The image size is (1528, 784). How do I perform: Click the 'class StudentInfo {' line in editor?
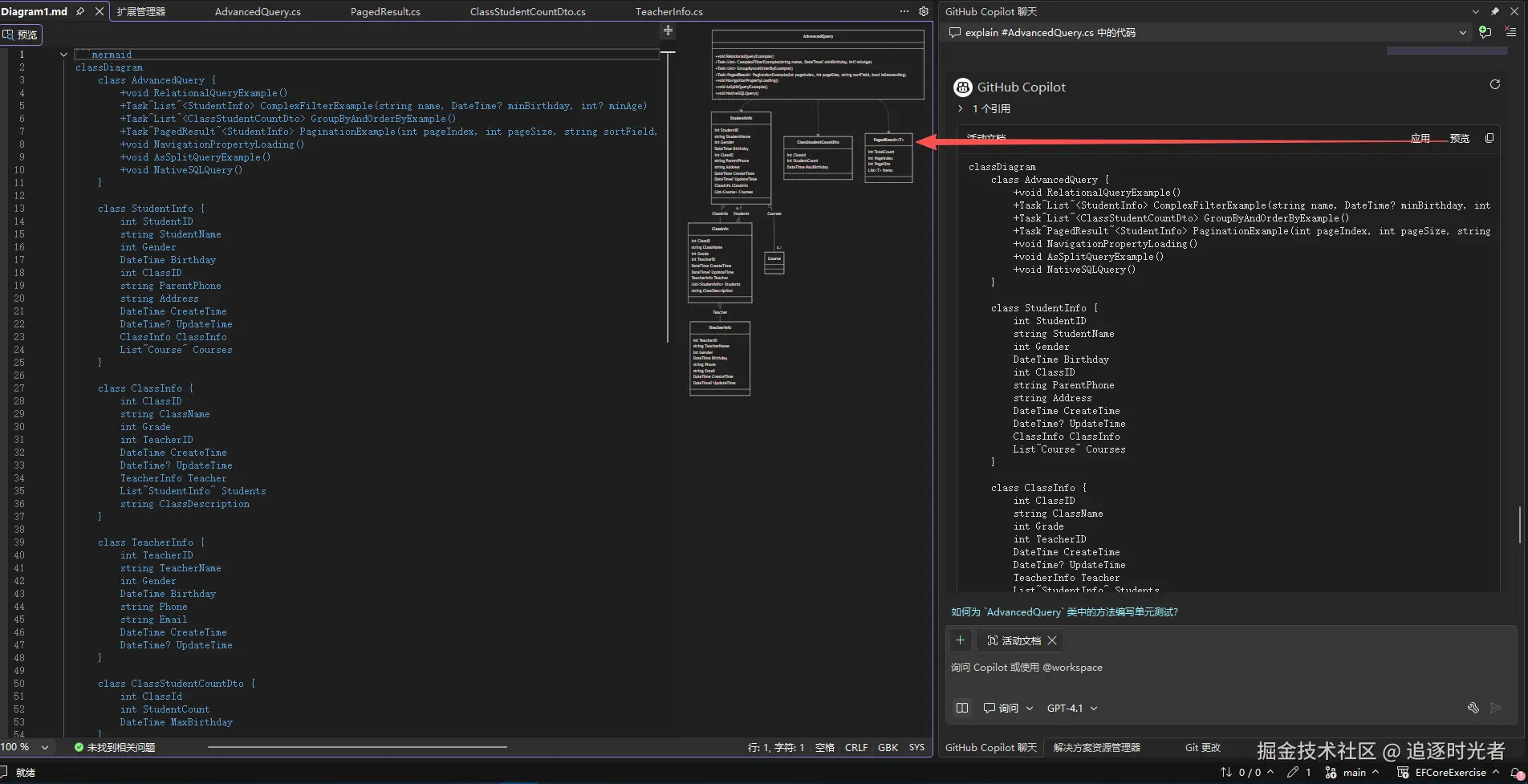(151, 209)
